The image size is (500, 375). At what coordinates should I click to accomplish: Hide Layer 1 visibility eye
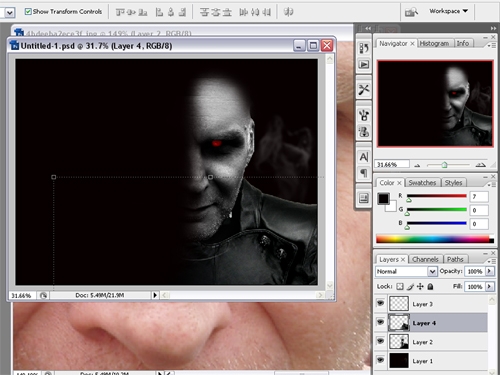[x=380, y=360]
